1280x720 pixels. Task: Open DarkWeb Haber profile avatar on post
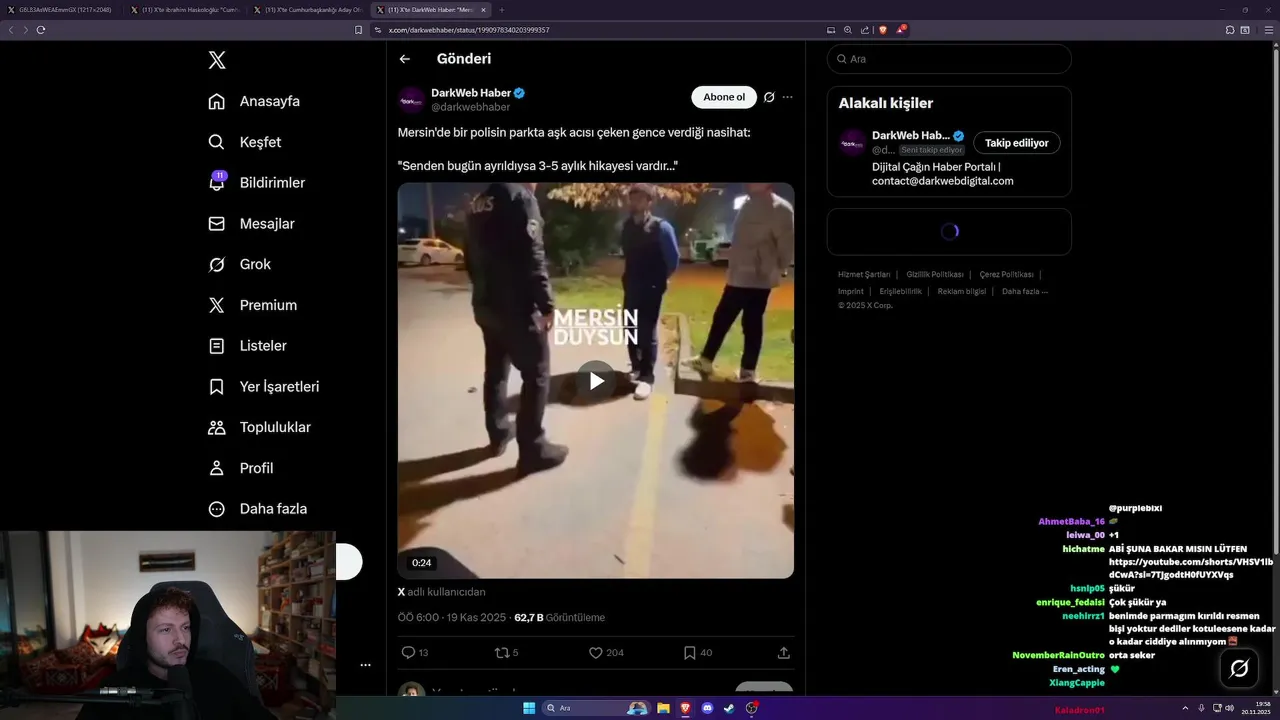click(x=411, y=99)
